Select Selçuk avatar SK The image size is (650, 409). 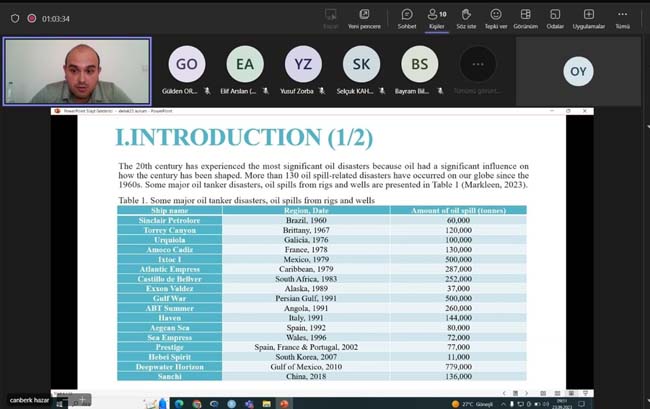[361, 64]
